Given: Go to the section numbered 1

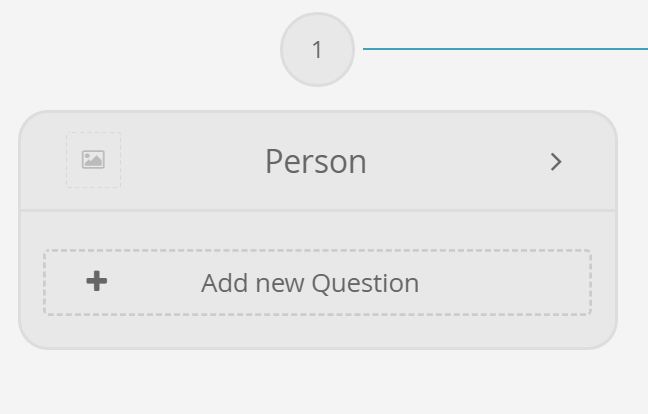Looking at the screenshot, I should coord(317,50).
